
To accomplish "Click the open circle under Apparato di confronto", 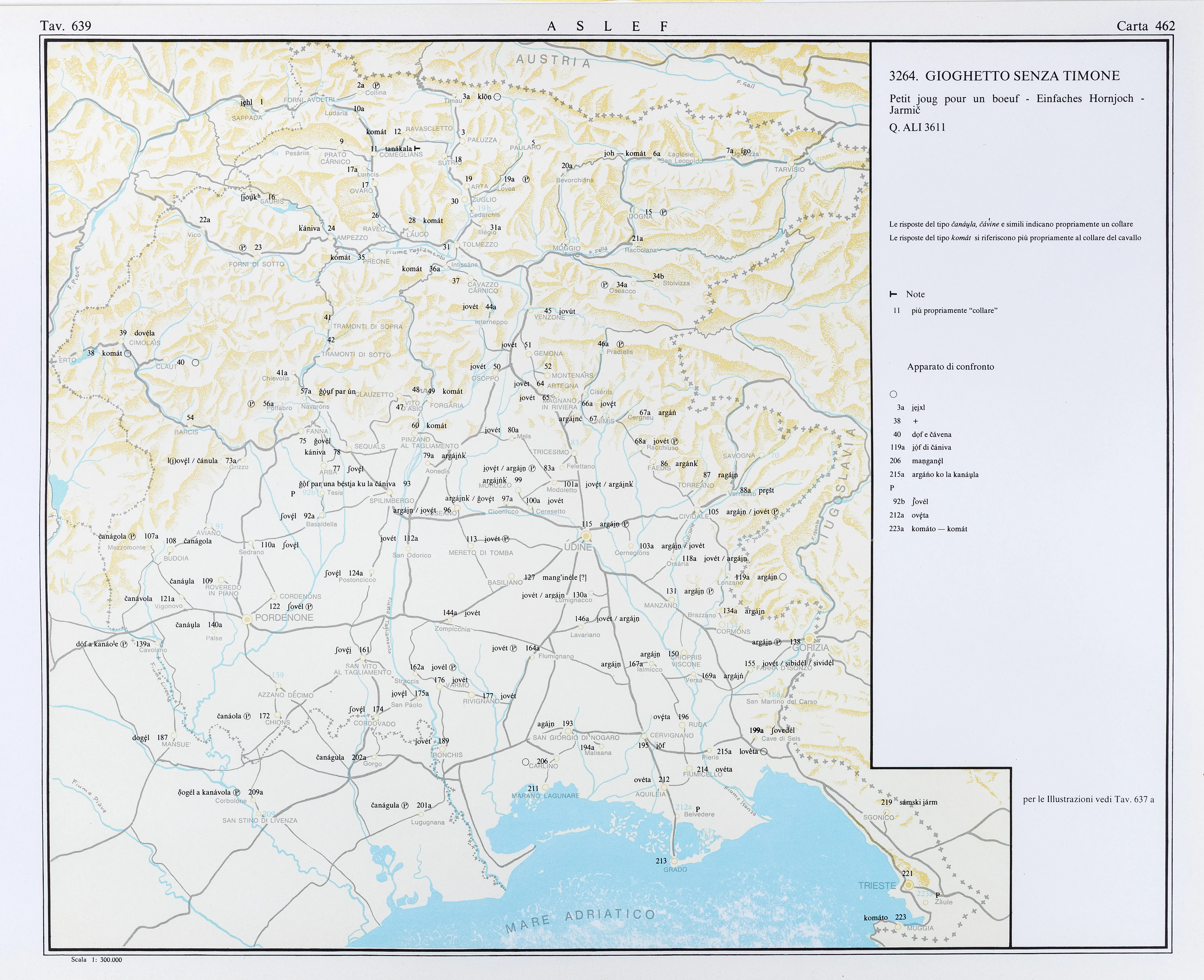I will (x=893, y=394).
